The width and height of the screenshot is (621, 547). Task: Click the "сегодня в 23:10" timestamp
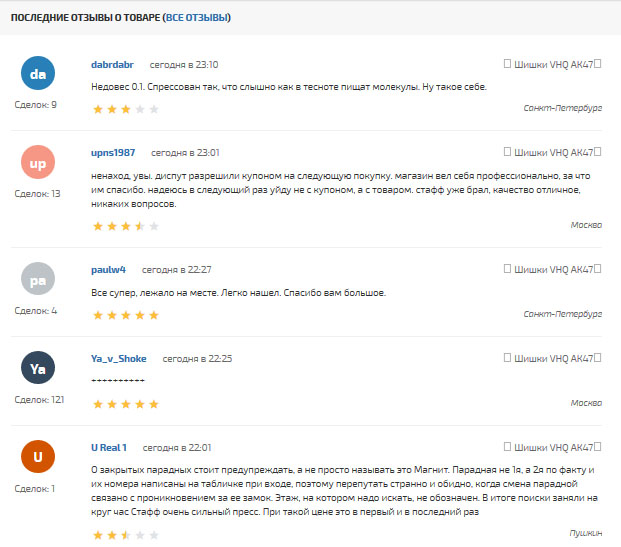[184, 65]
